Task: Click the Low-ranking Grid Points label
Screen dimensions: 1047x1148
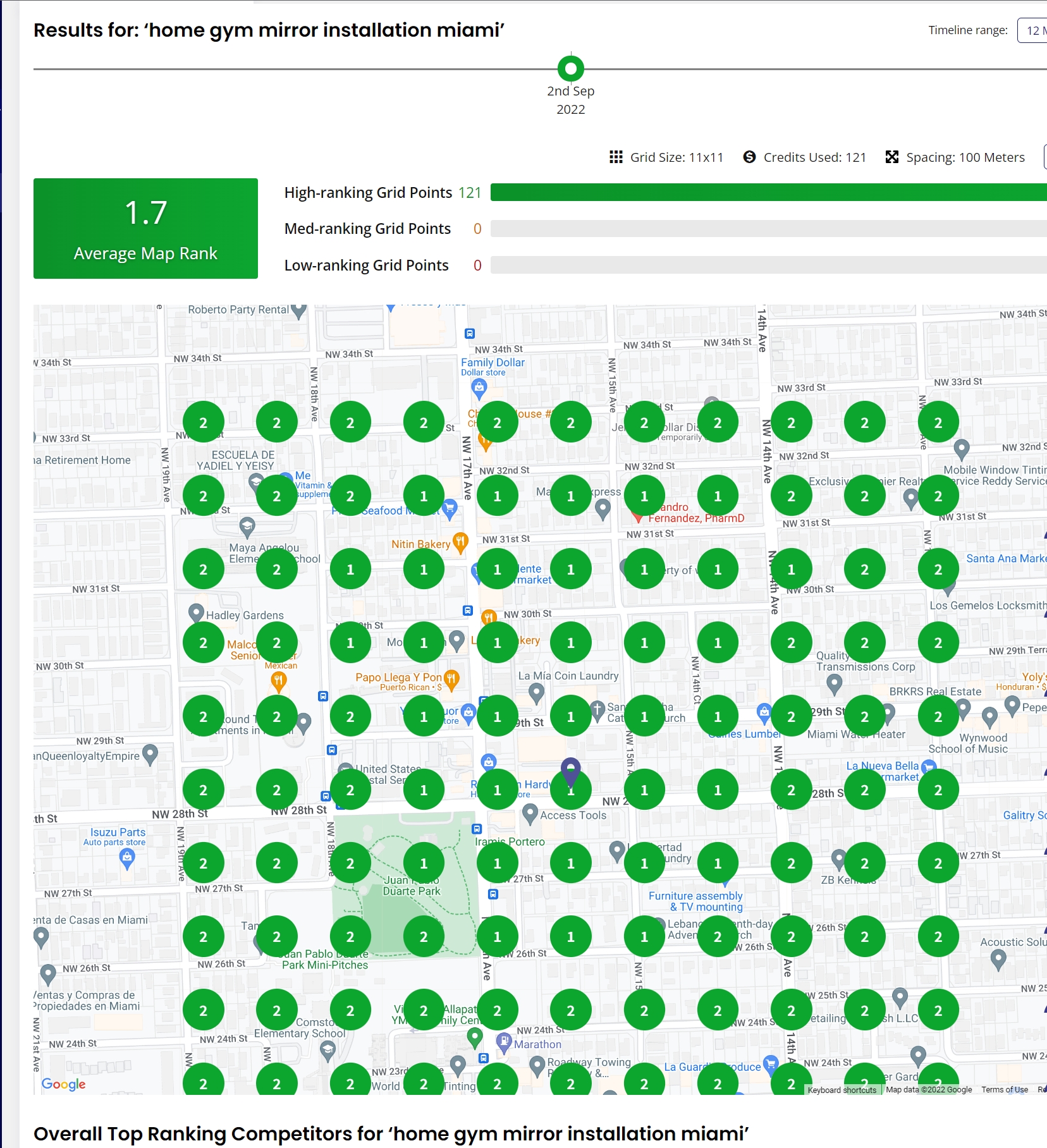Action: tap(367, 266)
